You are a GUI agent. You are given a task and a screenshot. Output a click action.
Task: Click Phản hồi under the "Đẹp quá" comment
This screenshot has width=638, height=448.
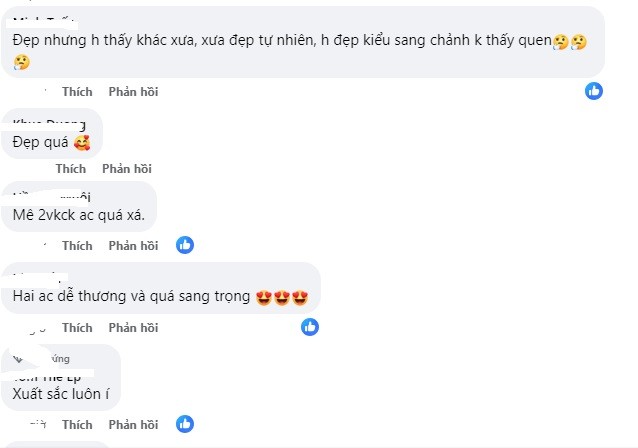click(x=126, y=169)
